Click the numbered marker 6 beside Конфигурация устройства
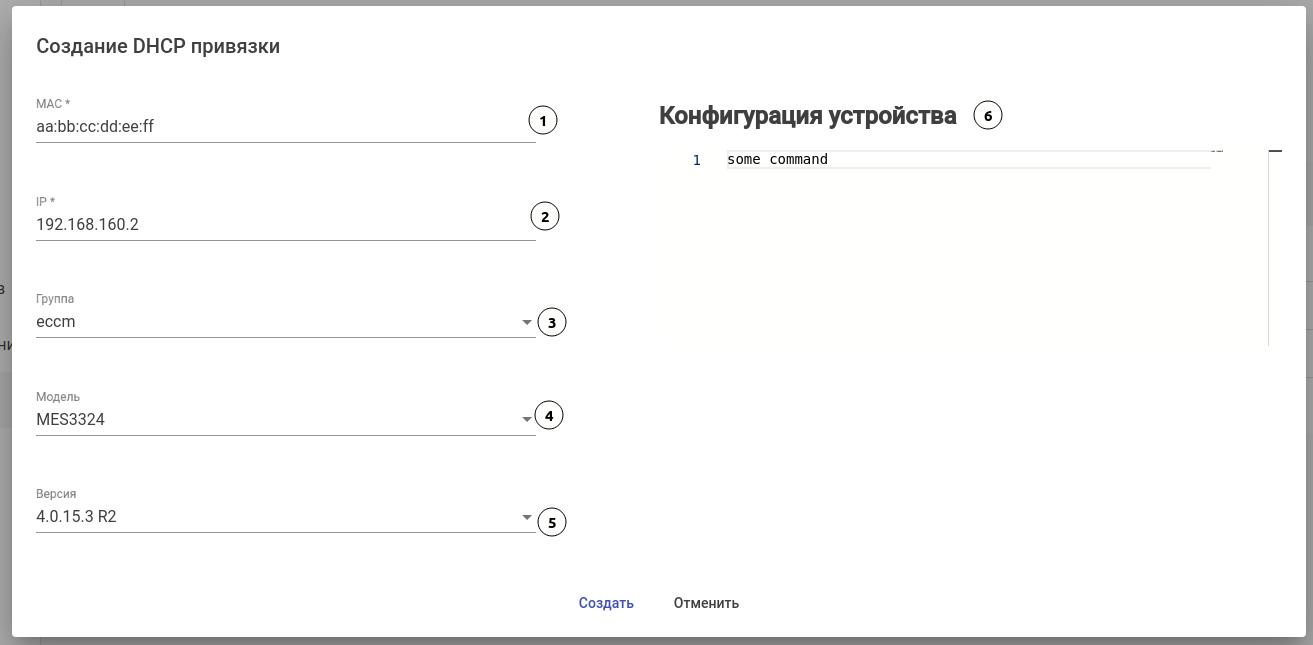The image size is (1313, 645). (987, 116)
